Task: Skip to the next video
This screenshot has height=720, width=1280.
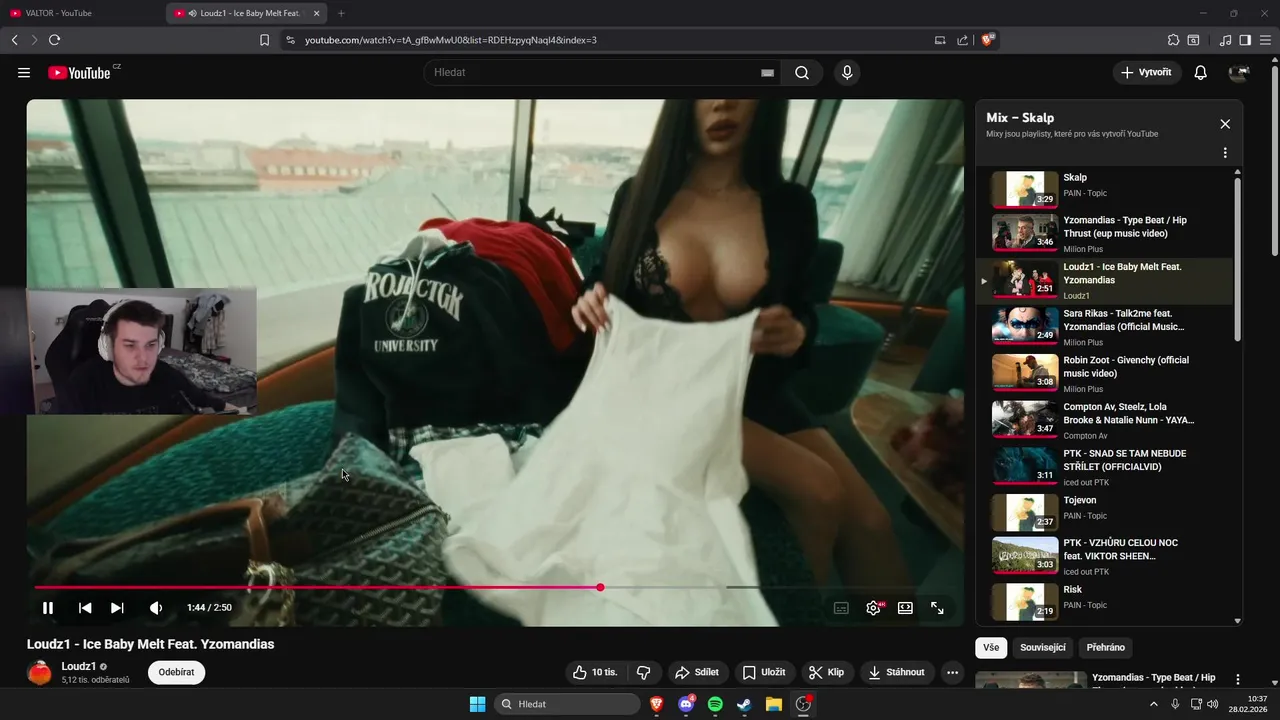Action: click(117, 608)
